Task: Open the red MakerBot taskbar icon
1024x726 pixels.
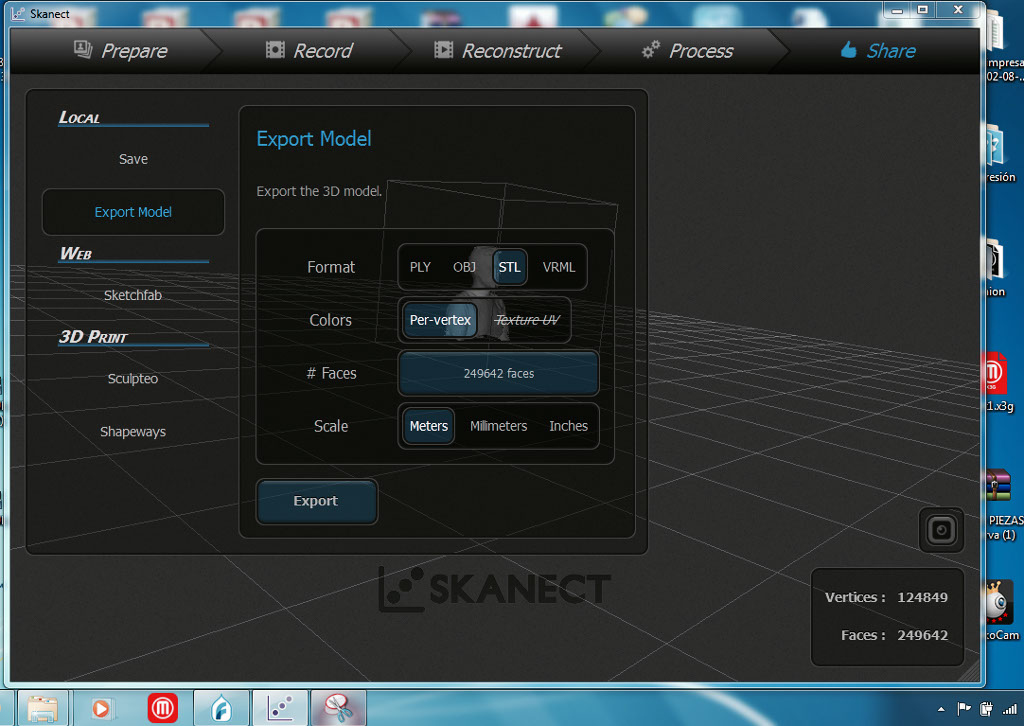Action: pos(163,708)
